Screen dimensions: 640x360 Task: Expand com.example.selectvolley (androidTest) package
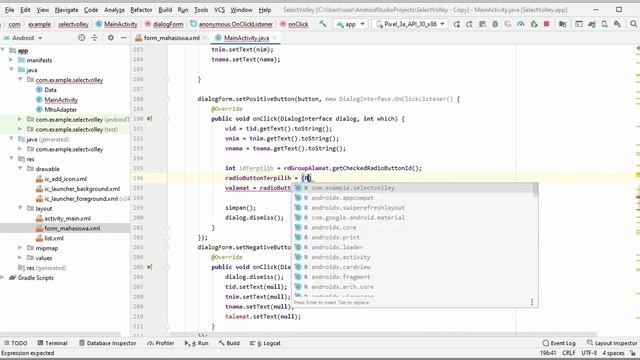tap(20, 119)
